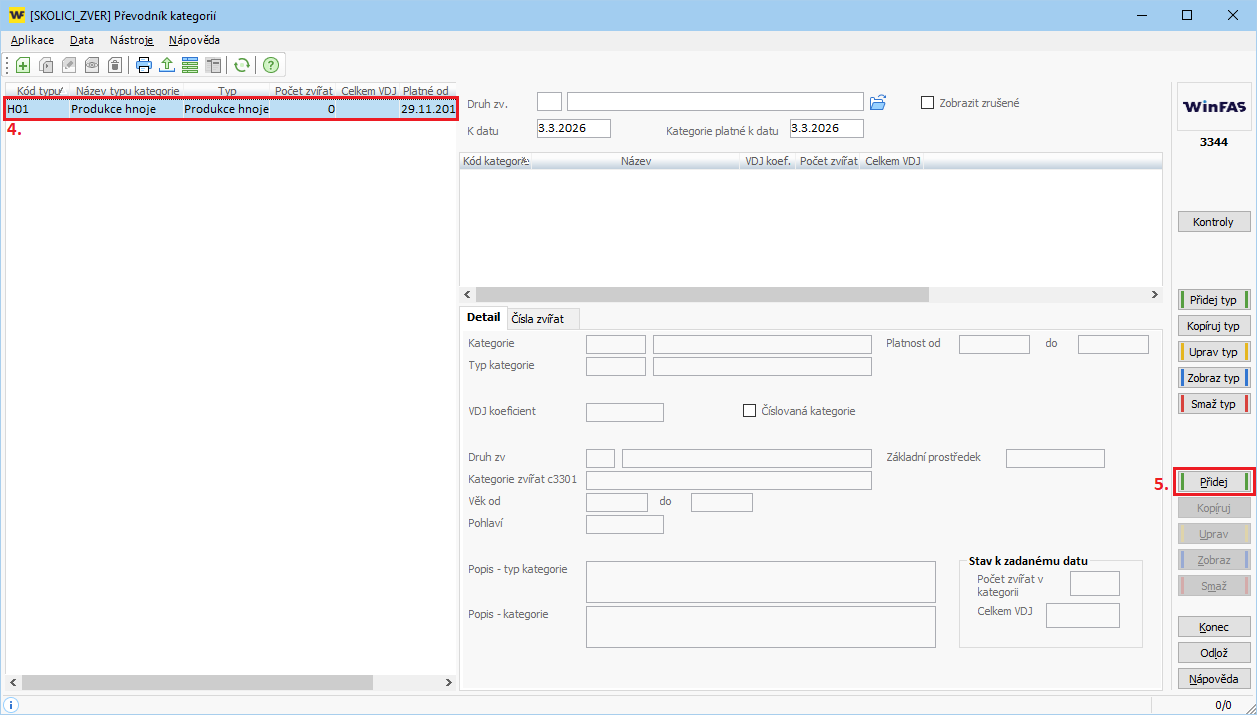Click the category grid's right scroll arrow
The image size is (1257, 715).
click(x=1155, y=295)
